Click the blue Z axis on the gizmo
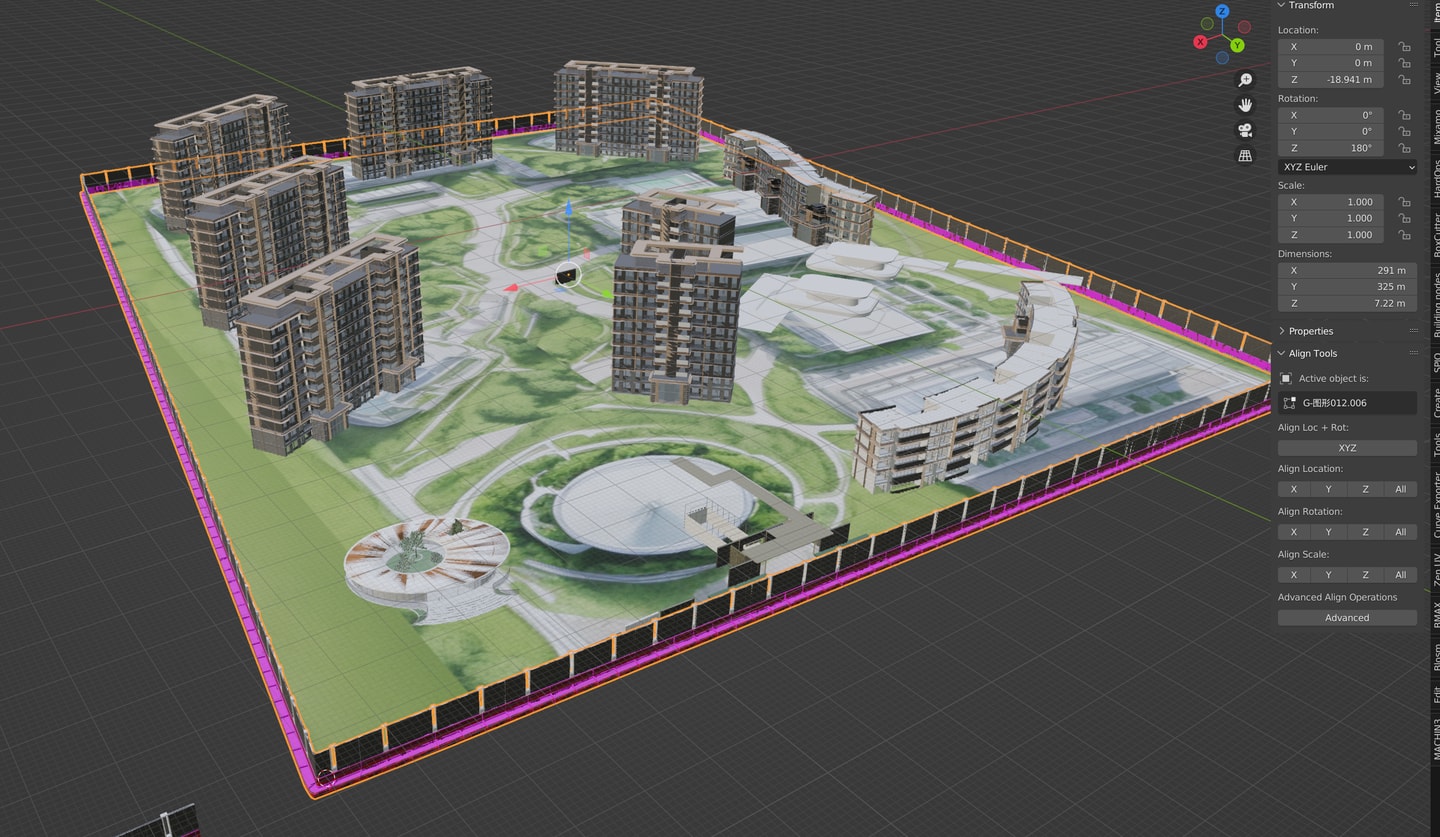The image size is (1440, 837). tap(1222, 11)
